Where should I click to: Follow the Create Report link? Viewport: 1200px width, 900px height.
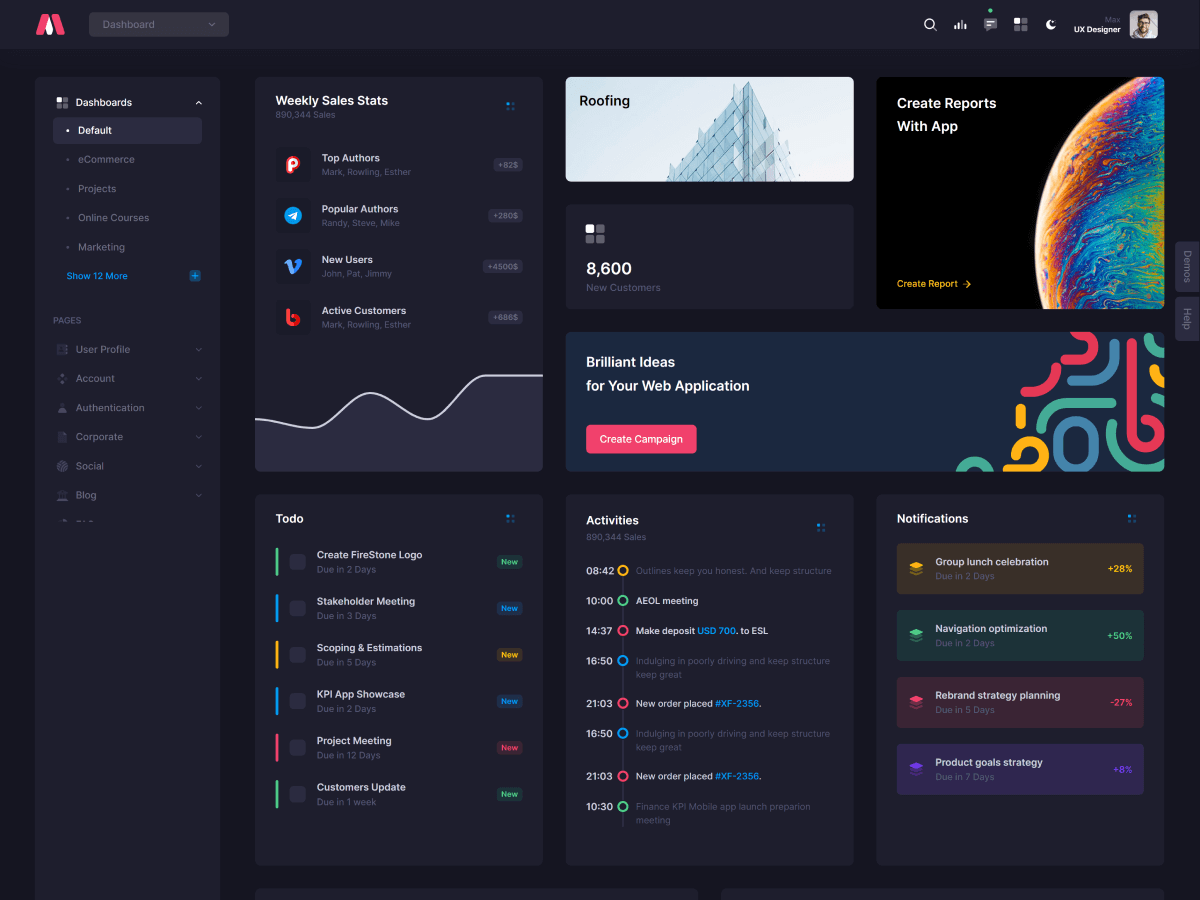(933, 284)
